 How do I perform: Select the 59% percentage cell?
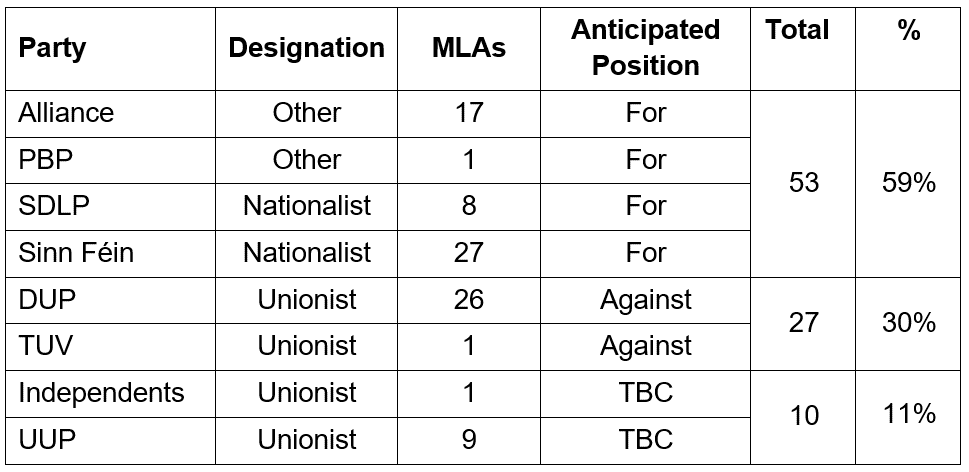tap(908, 183)
